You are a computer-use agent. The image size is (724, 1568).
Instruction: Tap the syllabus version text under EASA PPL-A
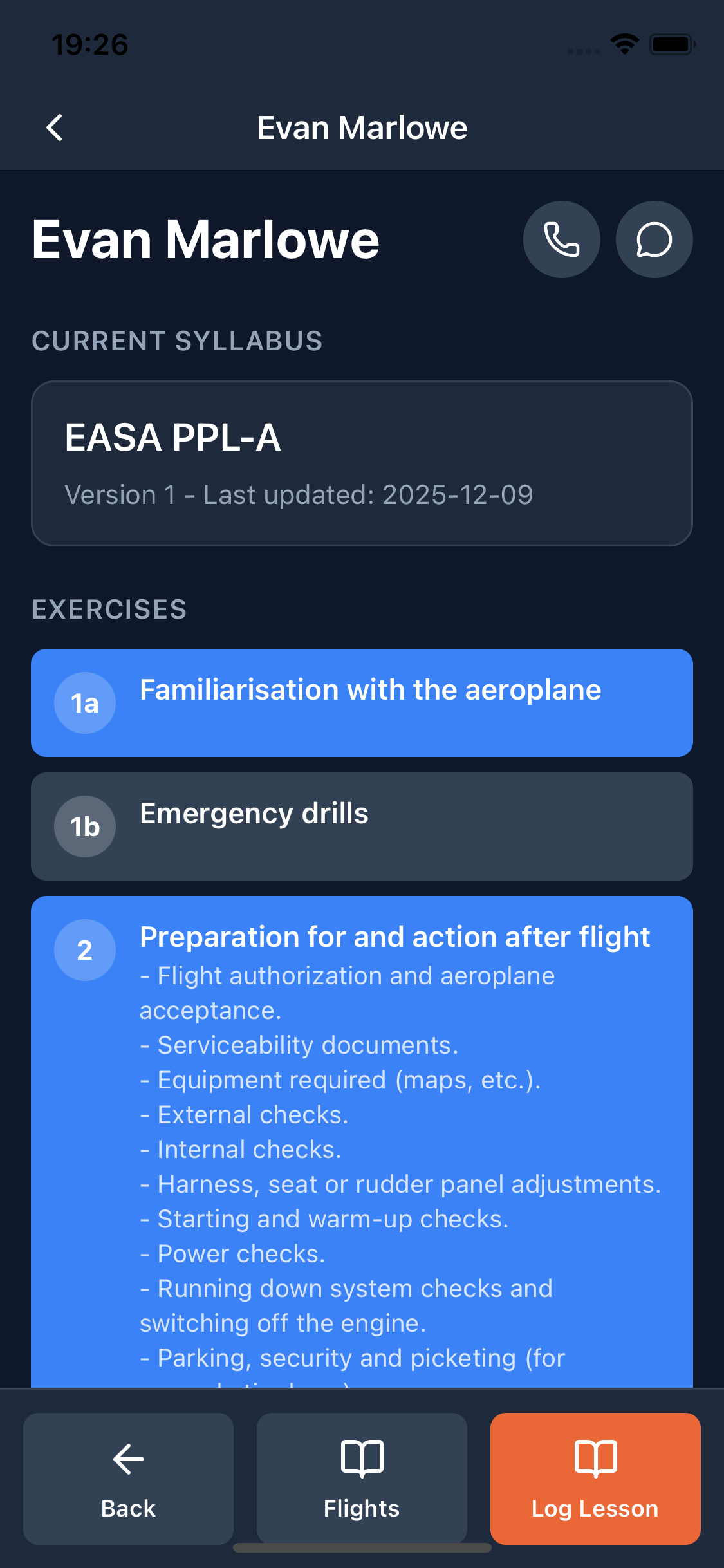(298, 494)
